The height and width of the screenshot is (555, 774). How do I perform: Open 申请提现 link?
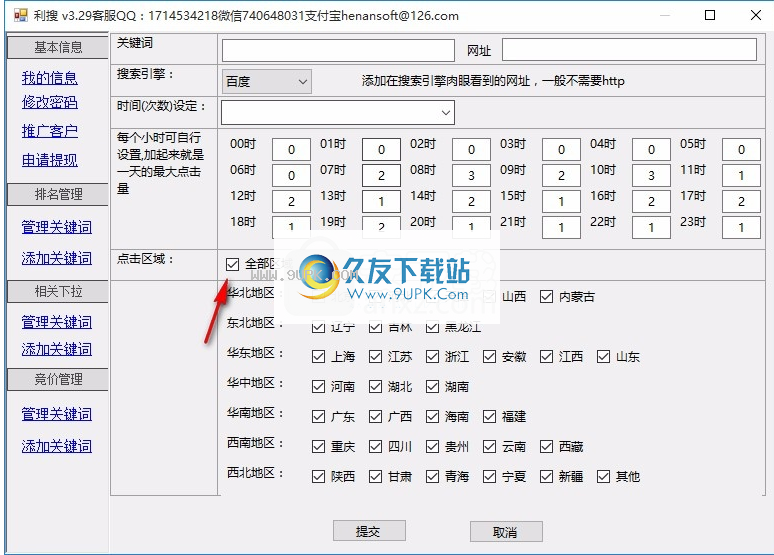tap(49, 160)
